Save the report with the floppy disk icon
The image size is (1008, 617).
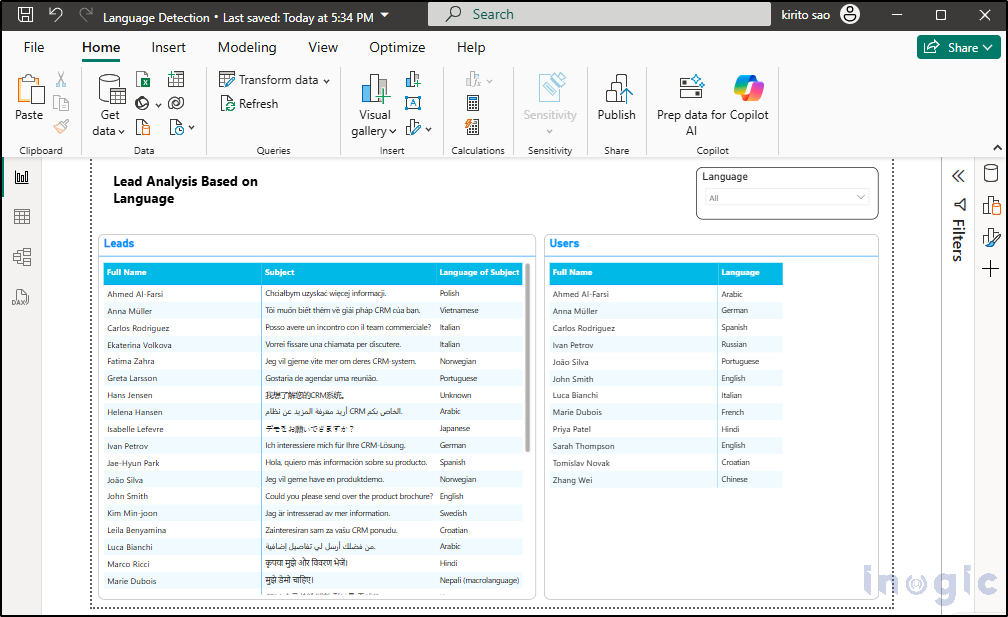coord(25,15)
